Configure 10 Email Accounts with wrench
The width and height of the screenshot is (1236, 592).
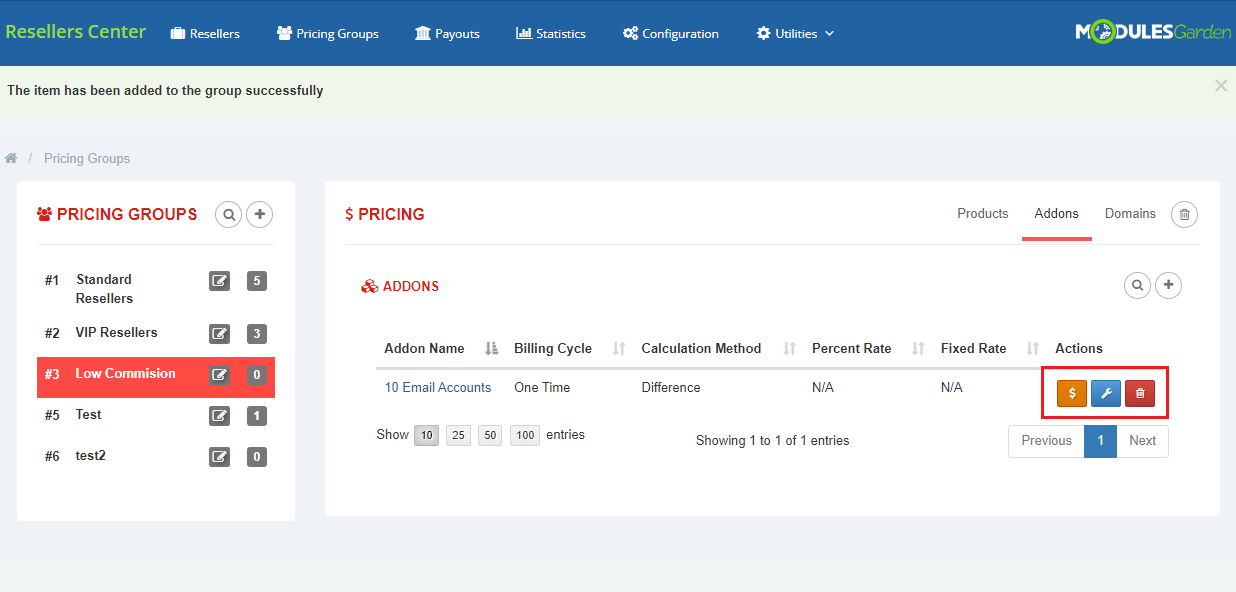[x=1106, y=394]
